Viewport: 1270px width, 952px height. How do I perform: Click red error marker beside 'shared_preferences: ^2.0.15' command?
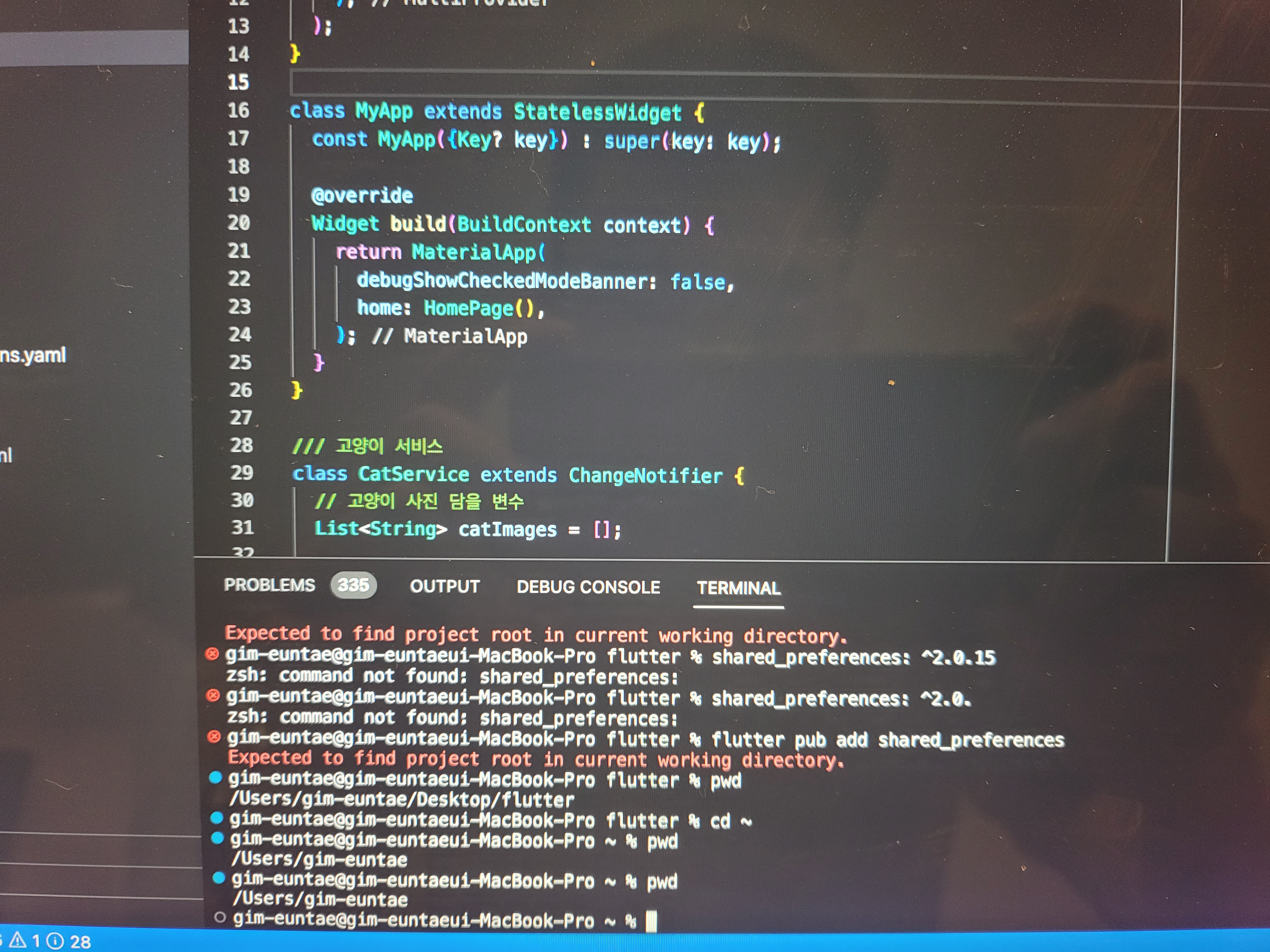click(212, 654)
